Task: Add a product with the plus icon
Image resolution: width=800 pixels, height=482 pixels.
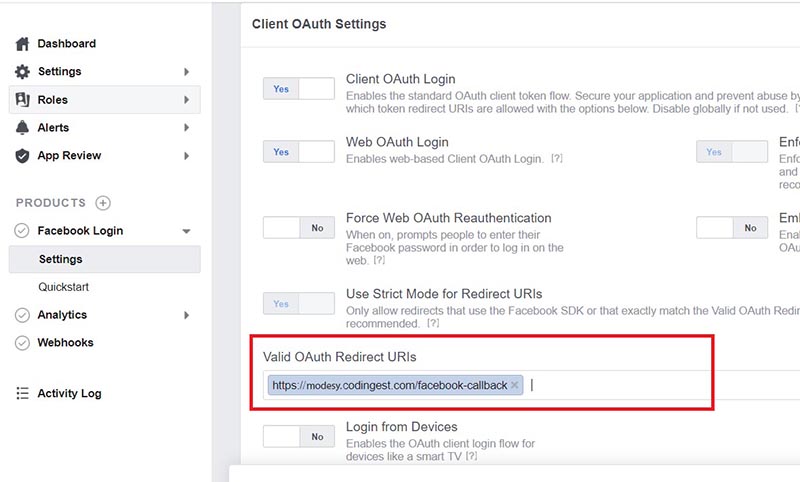Action: 103,203
